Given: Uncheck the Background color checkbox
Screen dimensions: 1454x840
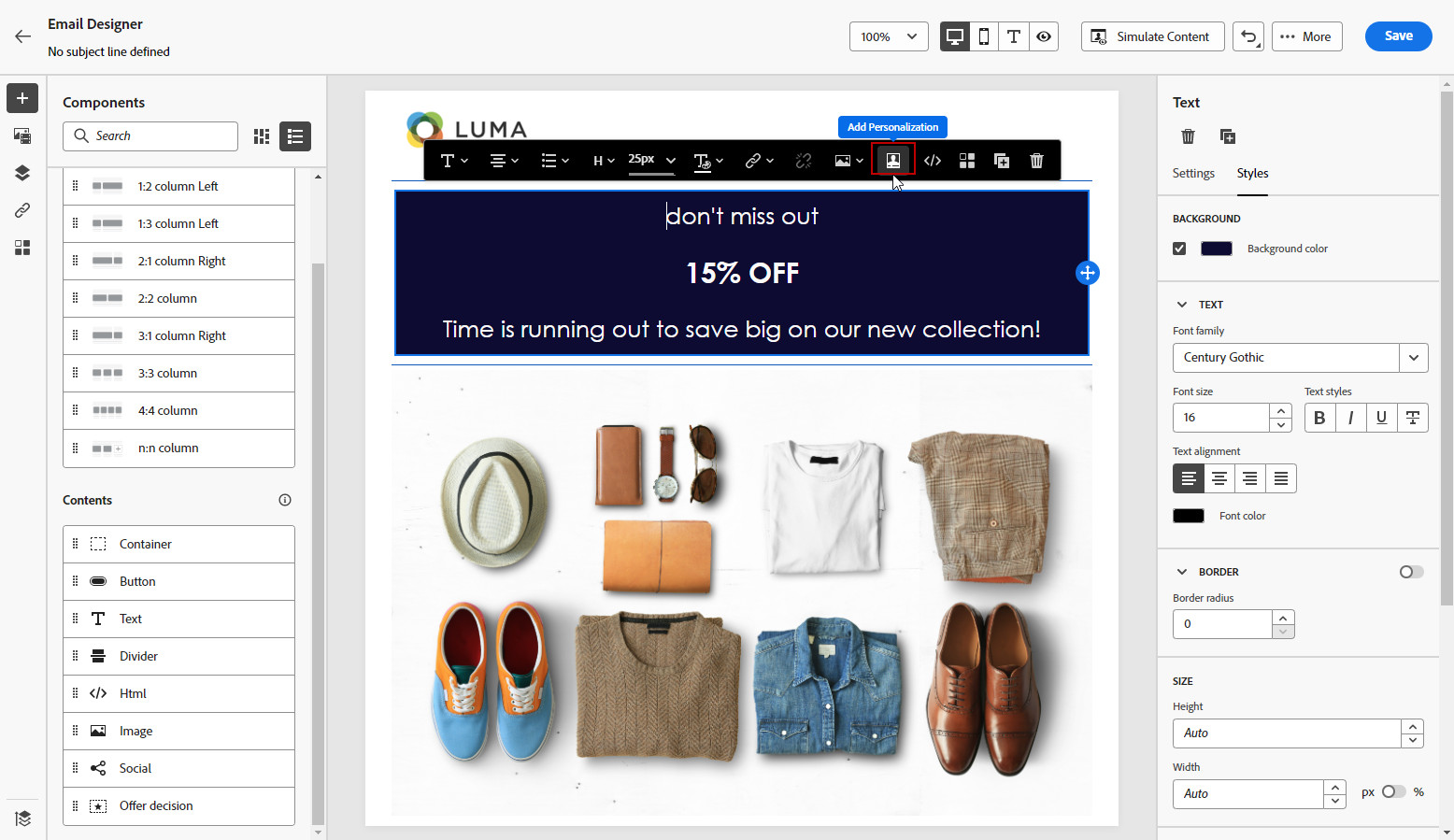Looking at the screenshot, I should click(1179, 249).
